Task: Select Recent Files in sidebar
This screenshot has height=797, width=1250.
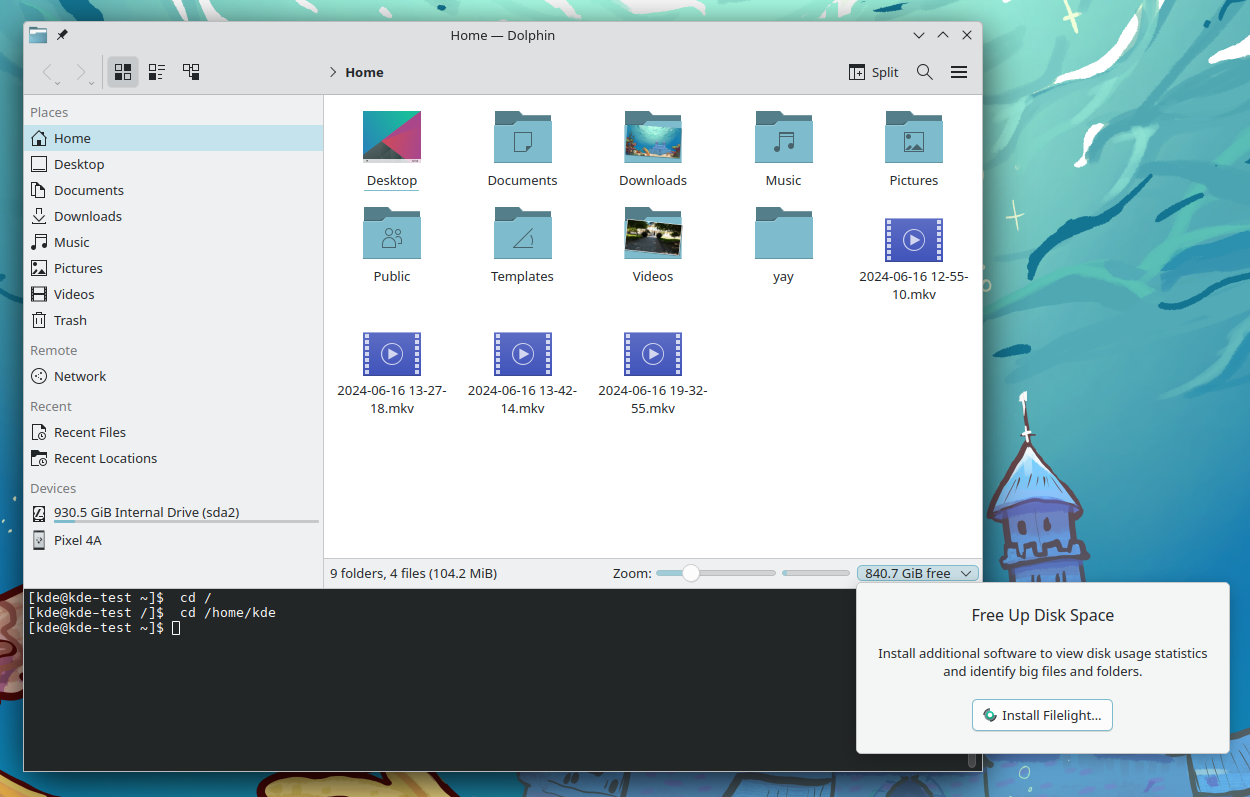Action: (x=89, y=432)
